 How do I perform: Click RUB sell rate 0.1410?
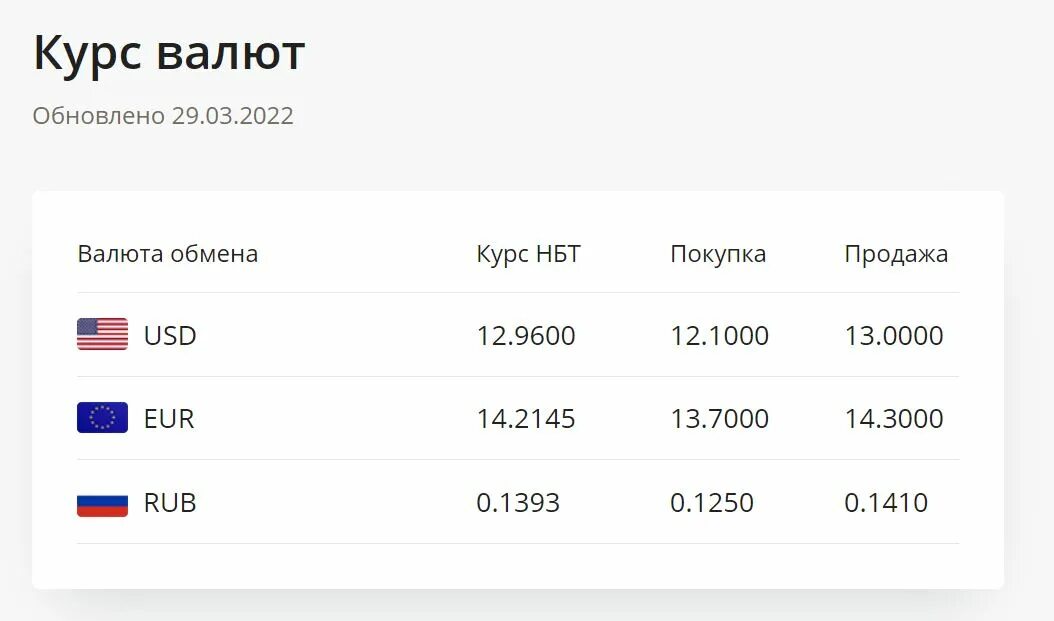[x=886, y=502]
